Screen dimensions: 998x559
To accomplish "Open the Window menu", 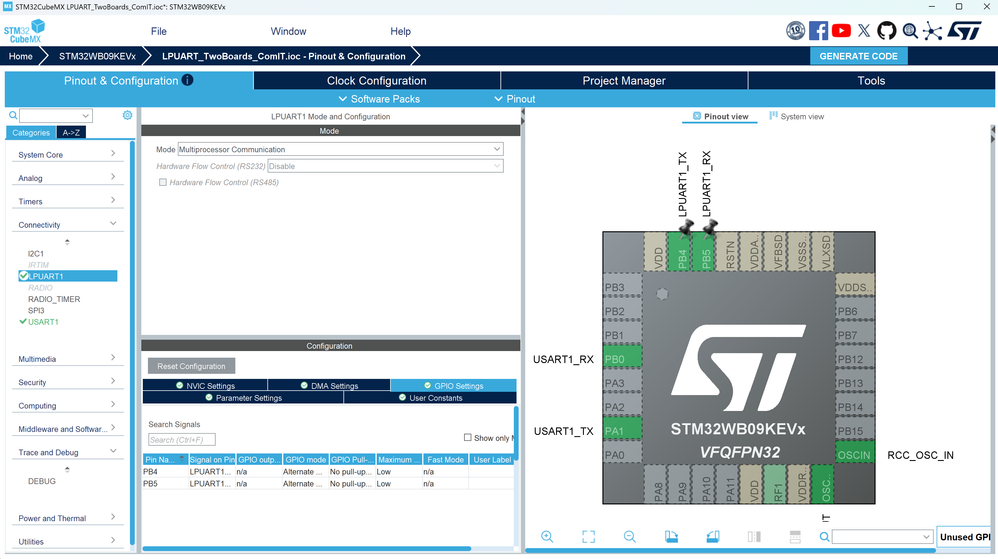I will click(288, 31).
